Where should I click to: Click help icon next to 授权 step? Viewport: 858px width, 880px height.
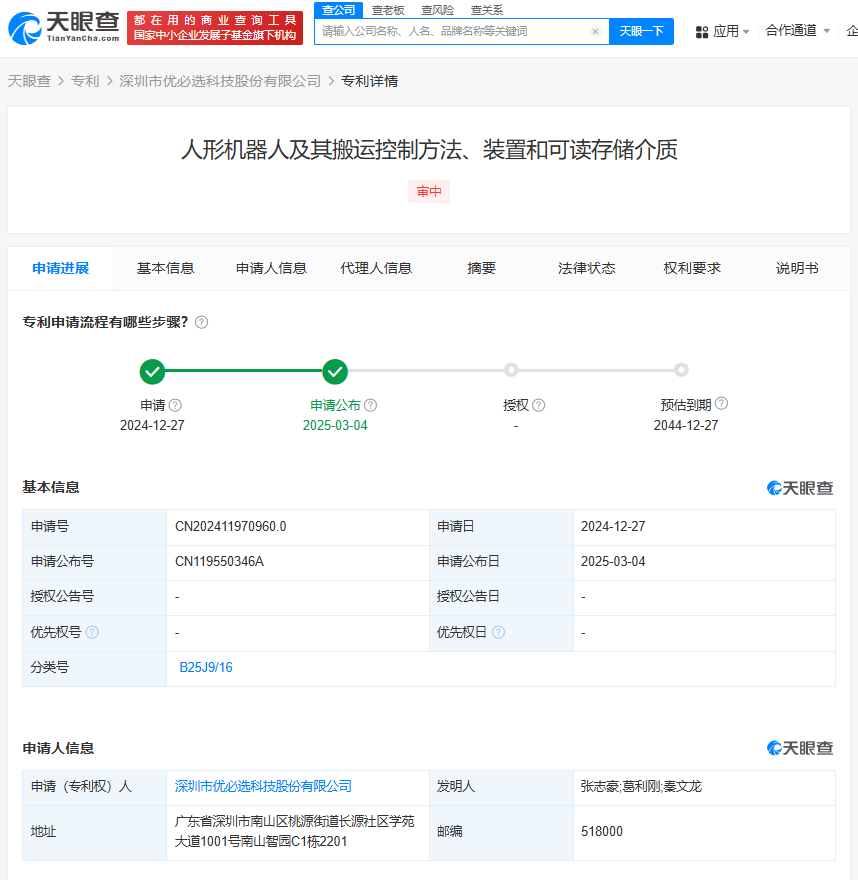(x=539, y=405)
